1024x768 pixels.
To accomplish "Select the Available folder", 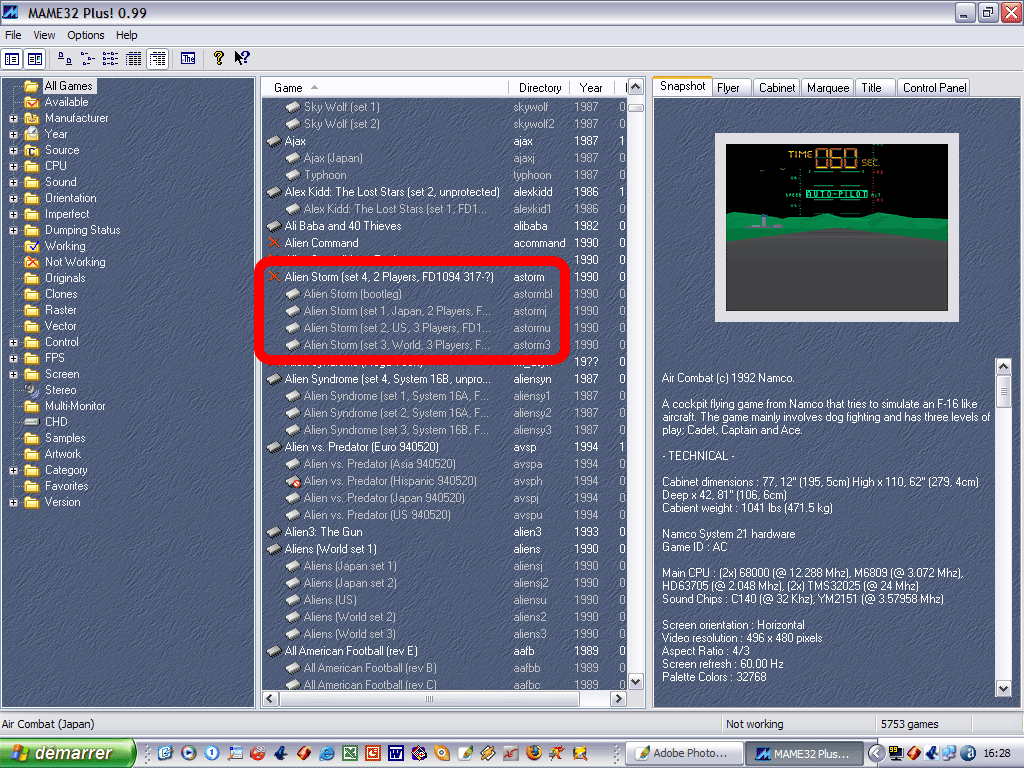I will 66,102.
